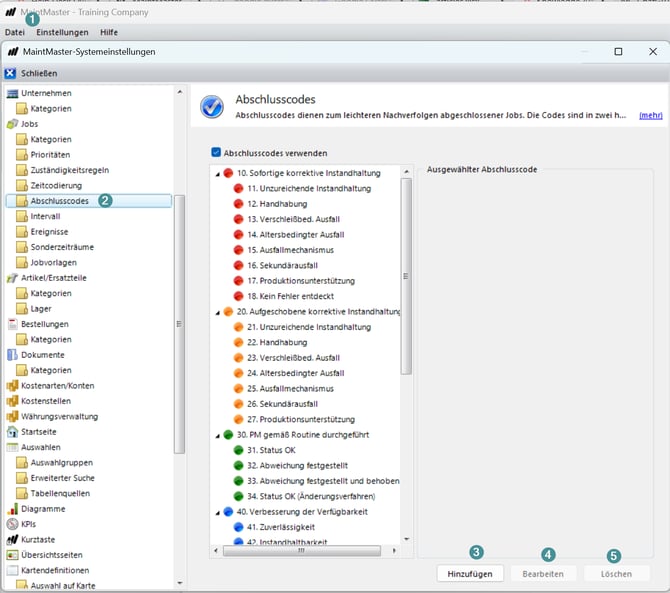Click orange dot of 22. Handhabung
Screen dimensions: 670x593
[238, 342]
